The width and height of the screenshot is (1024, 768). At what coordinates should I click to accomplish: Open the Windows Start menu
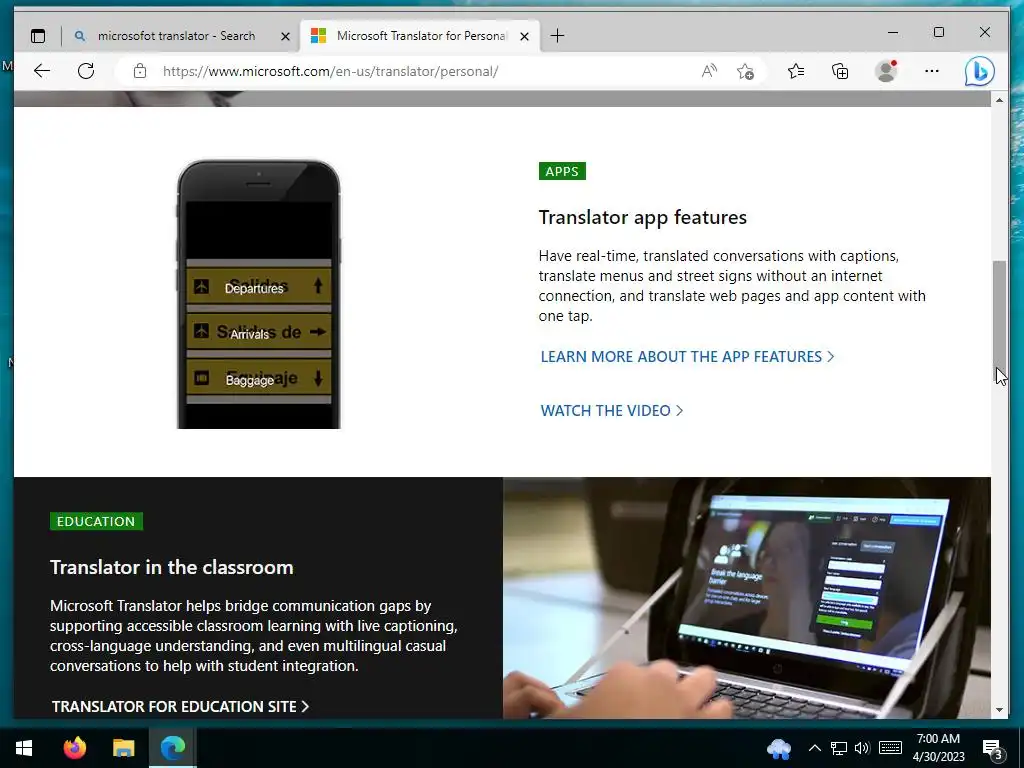24,748
